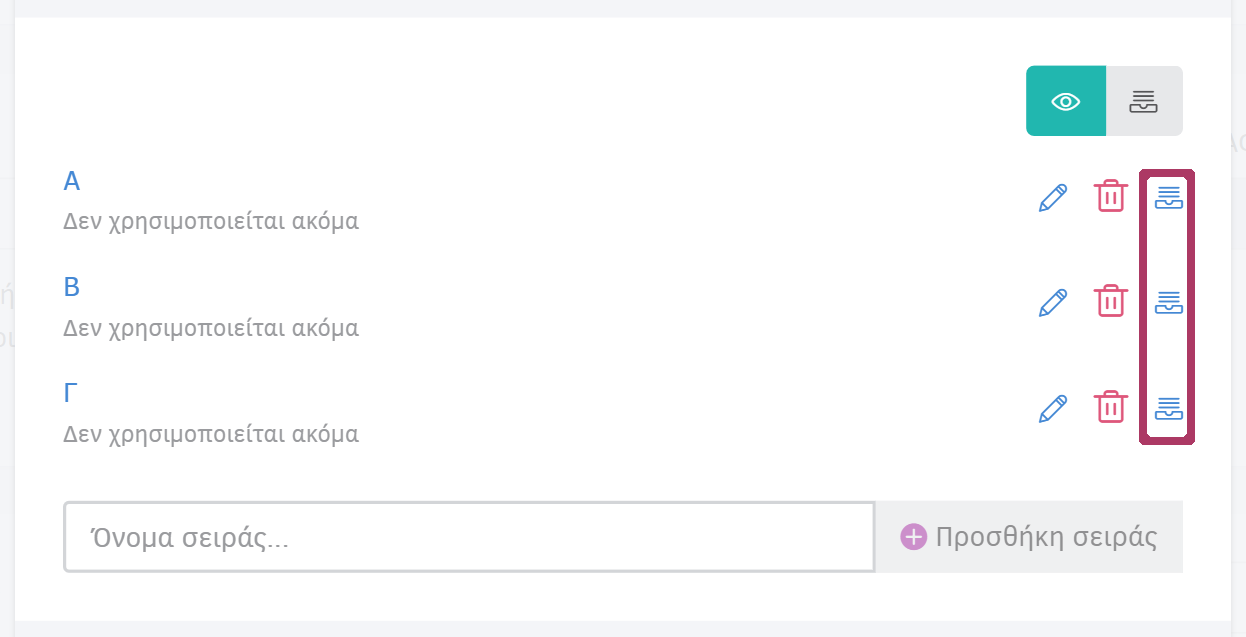This screenshot has width=1246, height=637.
Task: Focus the Όνομα σειράς text field
Action: coord(469,537)
